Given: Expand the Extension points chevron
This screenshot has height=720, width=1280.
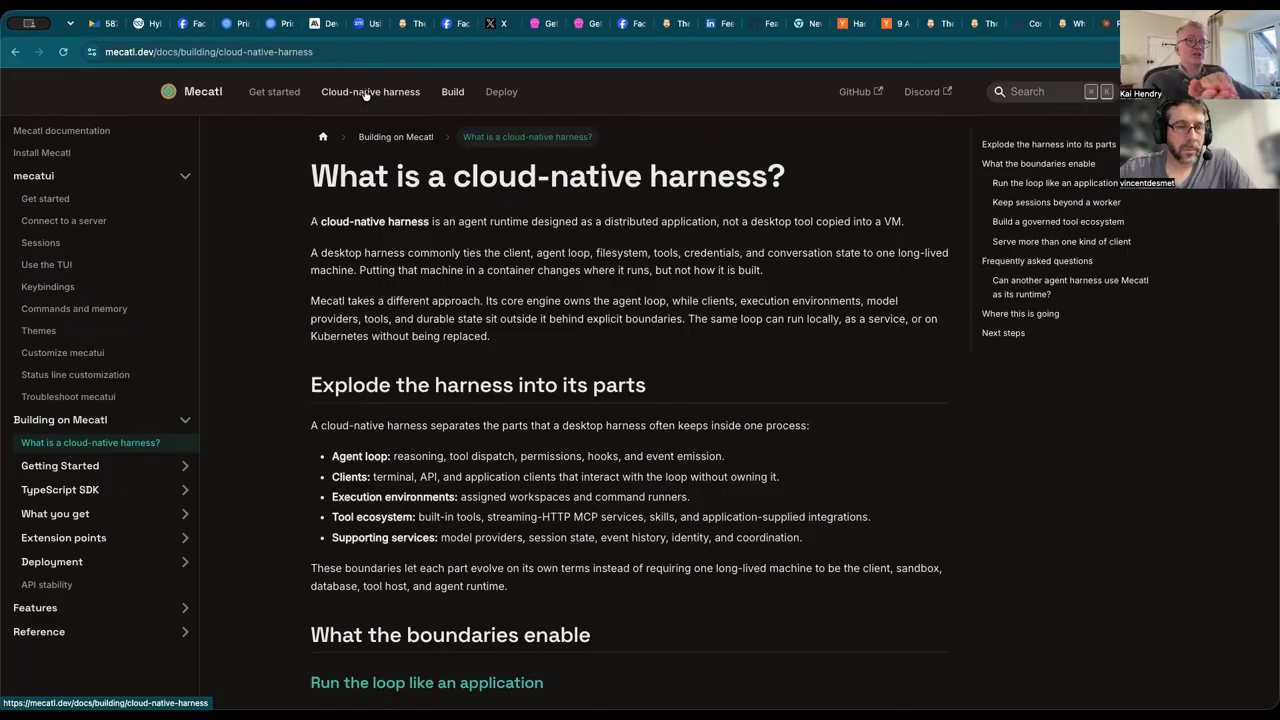Looking at the screenshot, I should click(185, 538).
